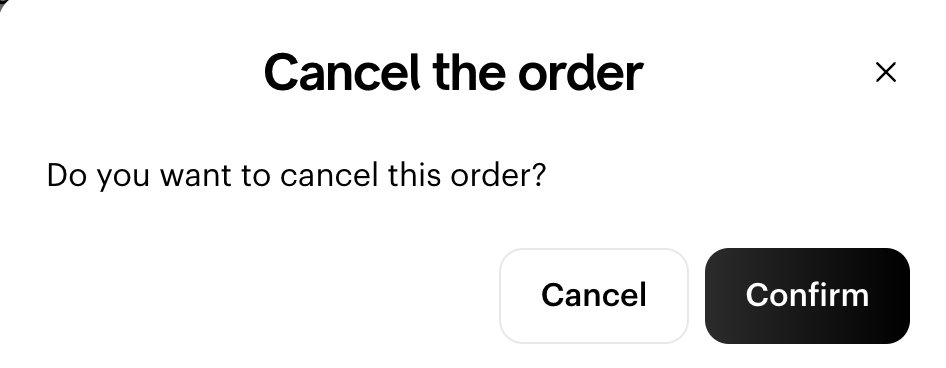Close the dialog with the X icon

[886, 72]
